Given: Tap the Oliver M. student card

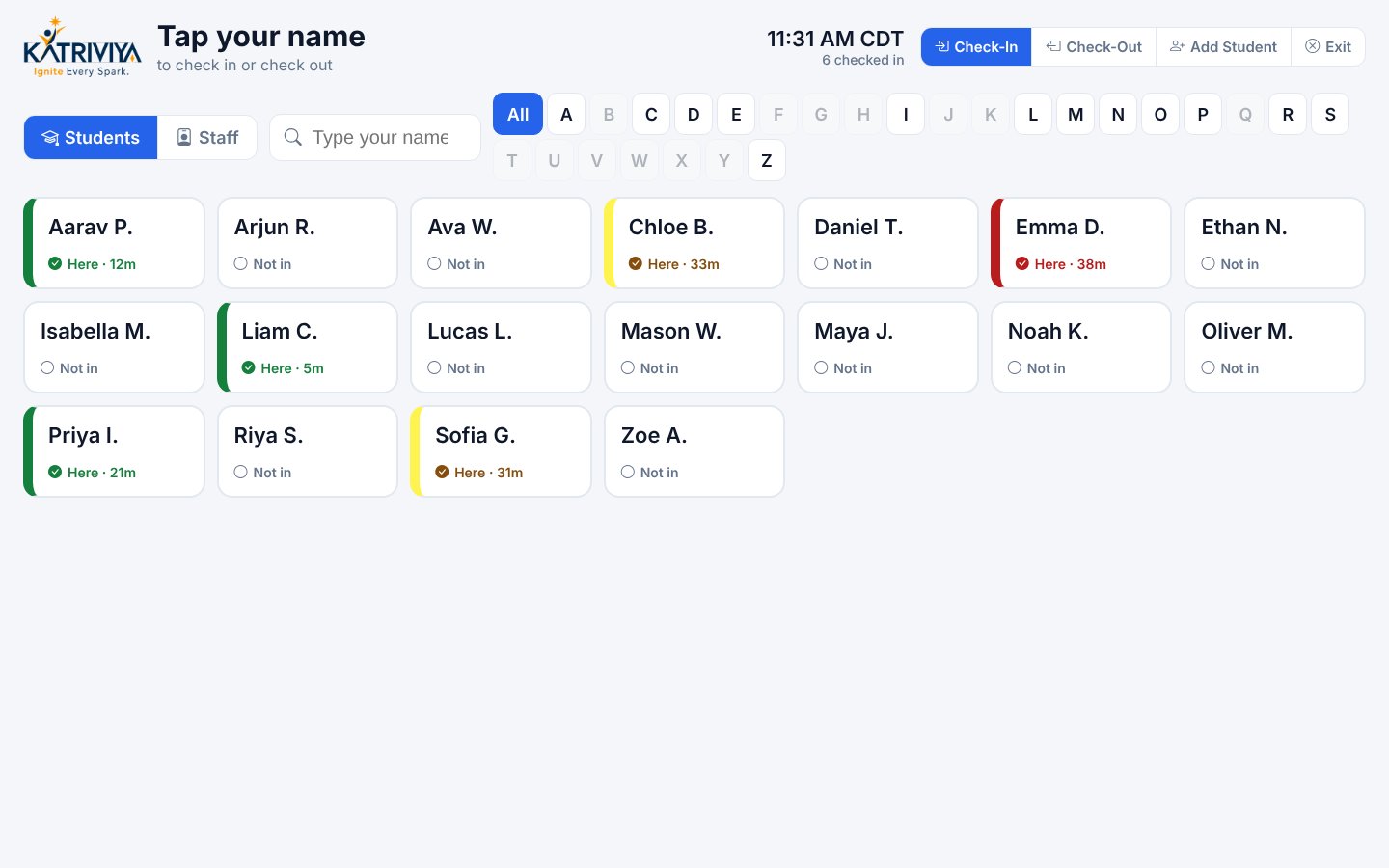Looking at the screenshot, I should pos(1274,347).
